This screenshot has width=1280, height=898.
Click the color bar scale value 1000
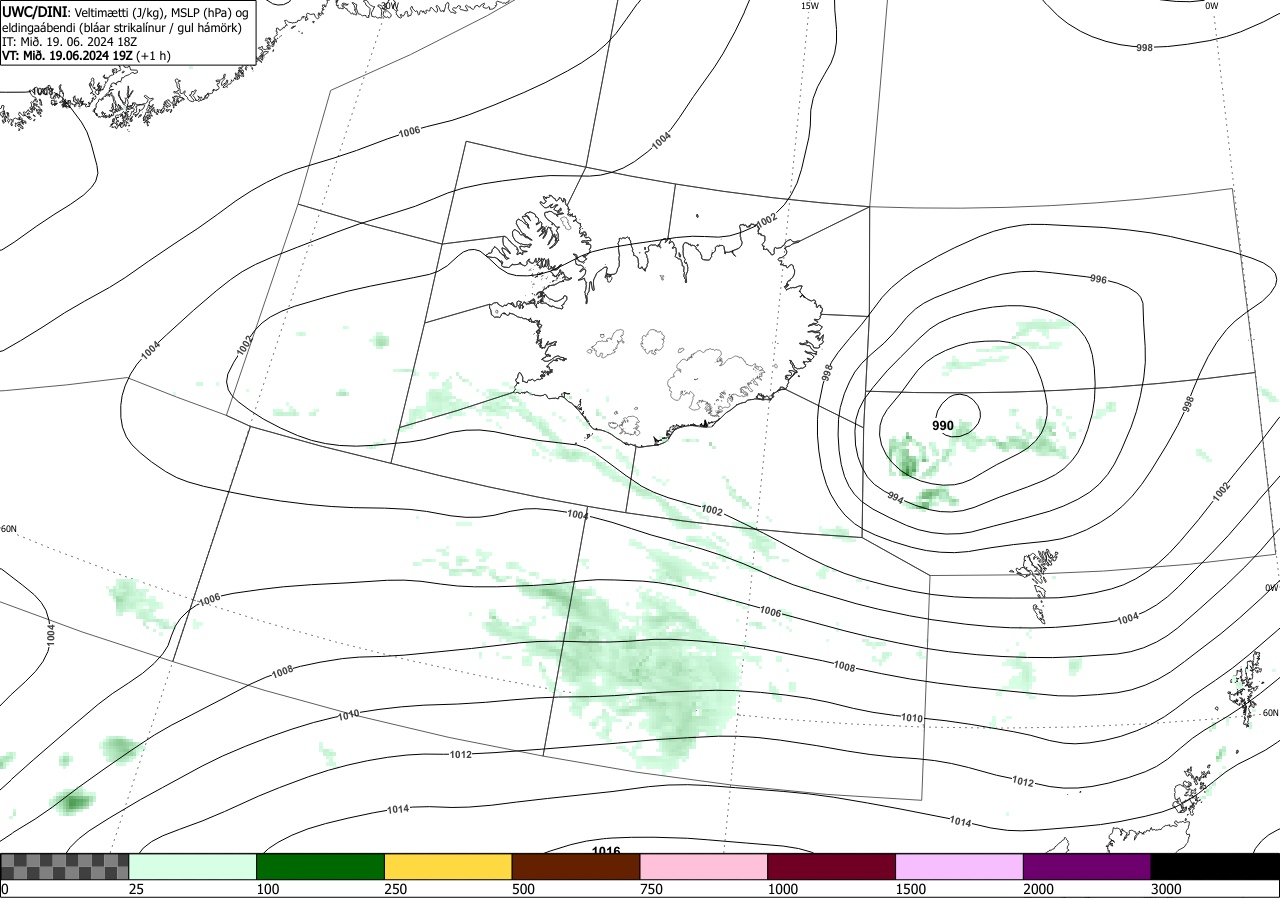784,889
